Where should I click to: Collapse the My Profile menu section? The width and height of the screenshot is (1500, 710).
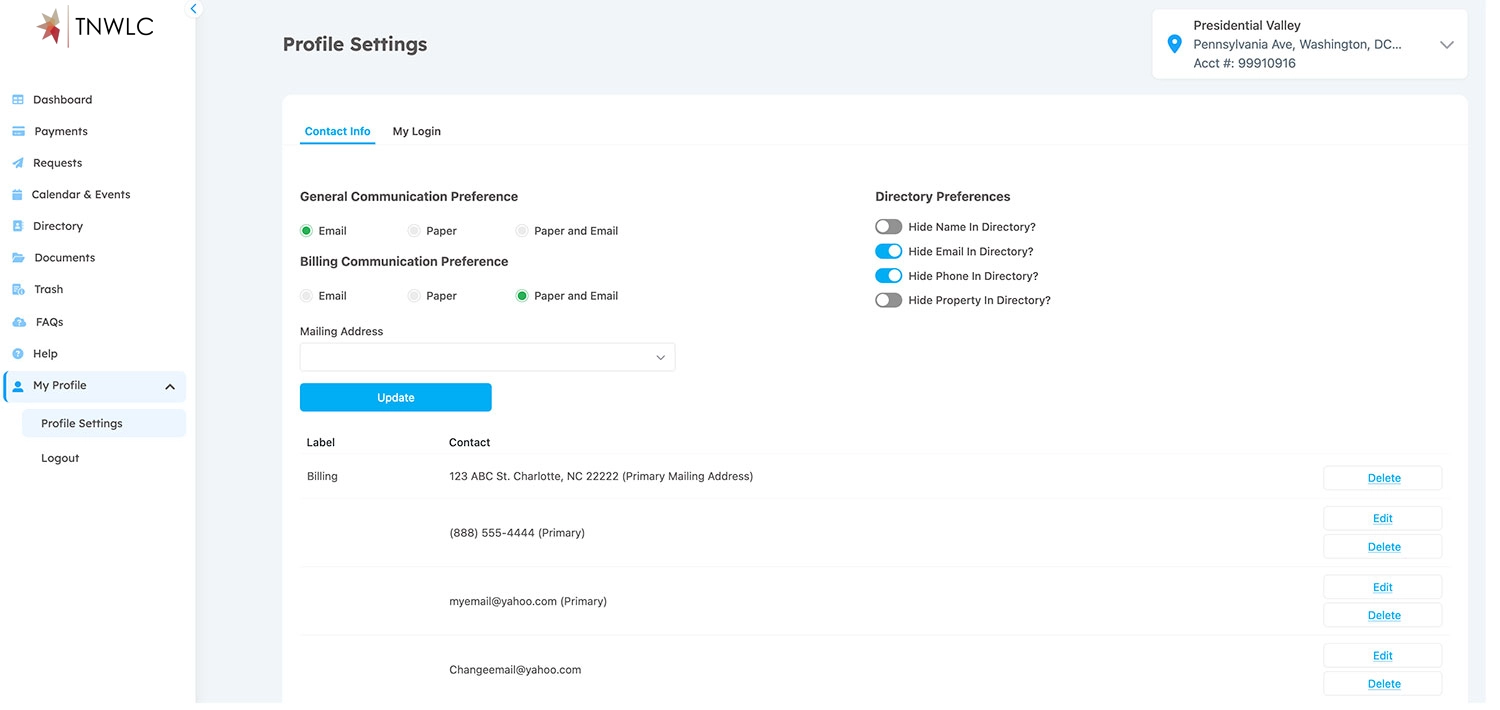click(170, 387)
